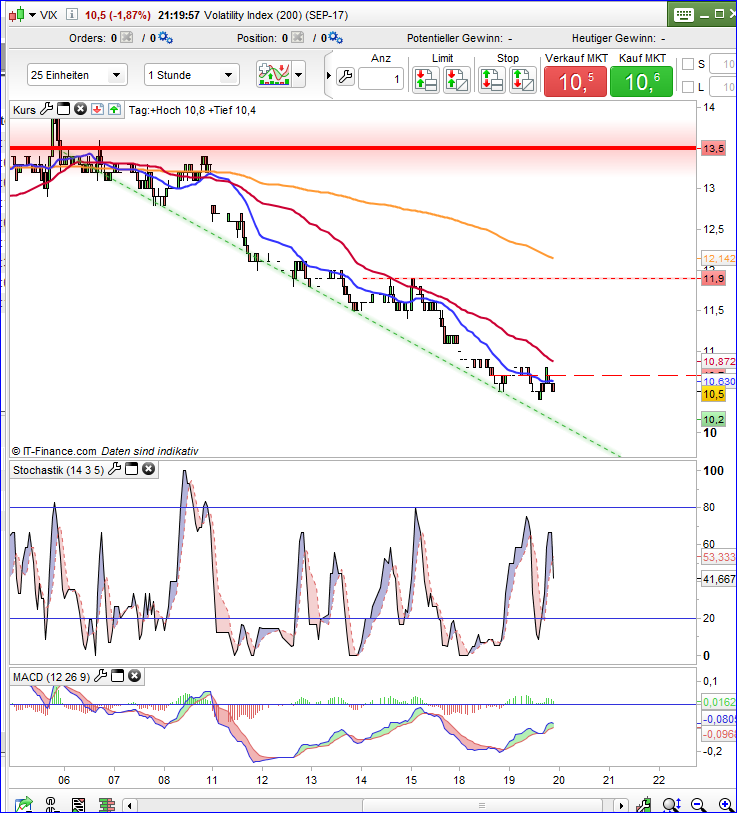
Task: Click the Stochastik panel window icon
Action: click(132, 469)
